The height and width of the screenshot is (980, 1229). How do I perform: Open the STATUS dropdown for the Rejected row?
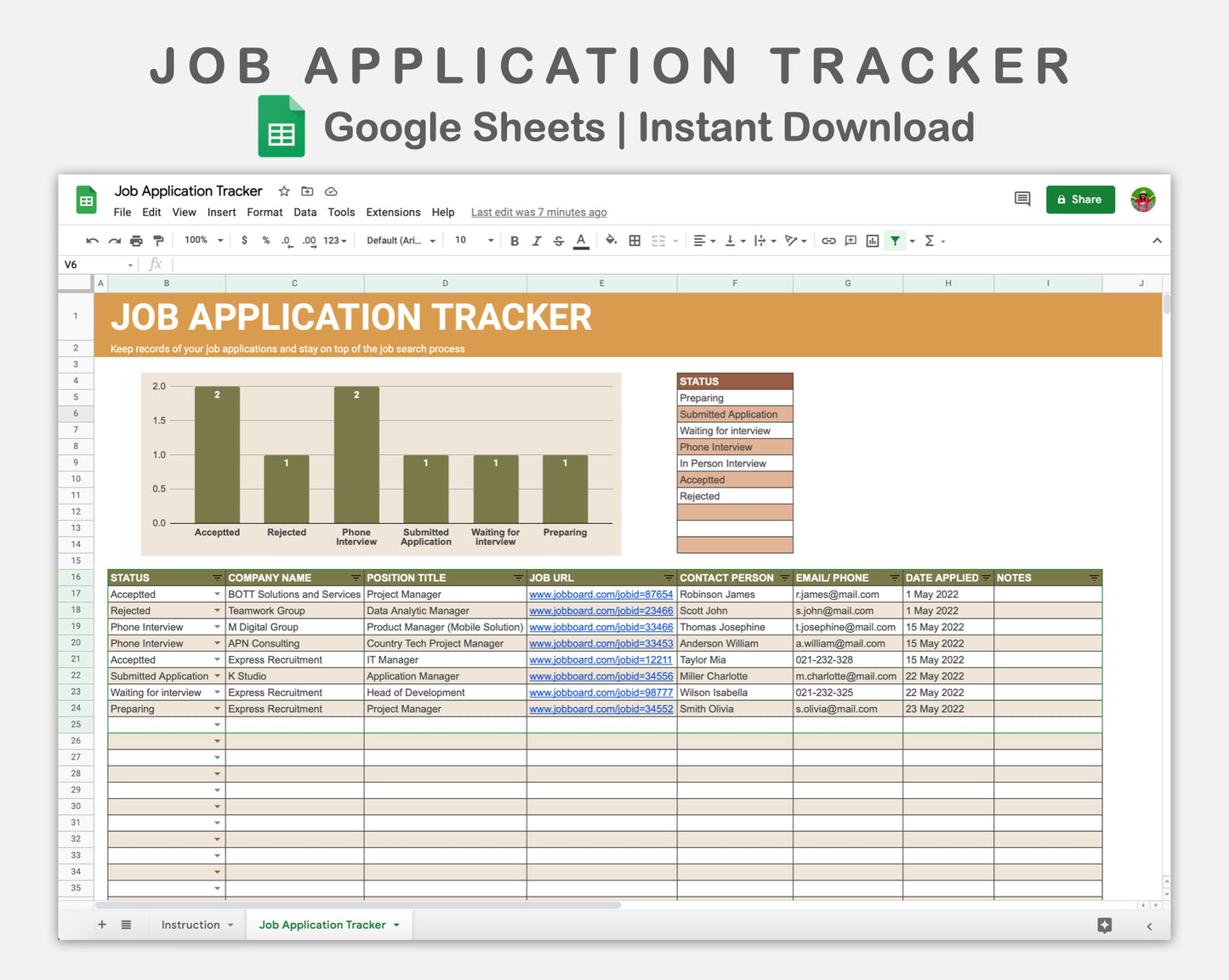pos(217,610)
